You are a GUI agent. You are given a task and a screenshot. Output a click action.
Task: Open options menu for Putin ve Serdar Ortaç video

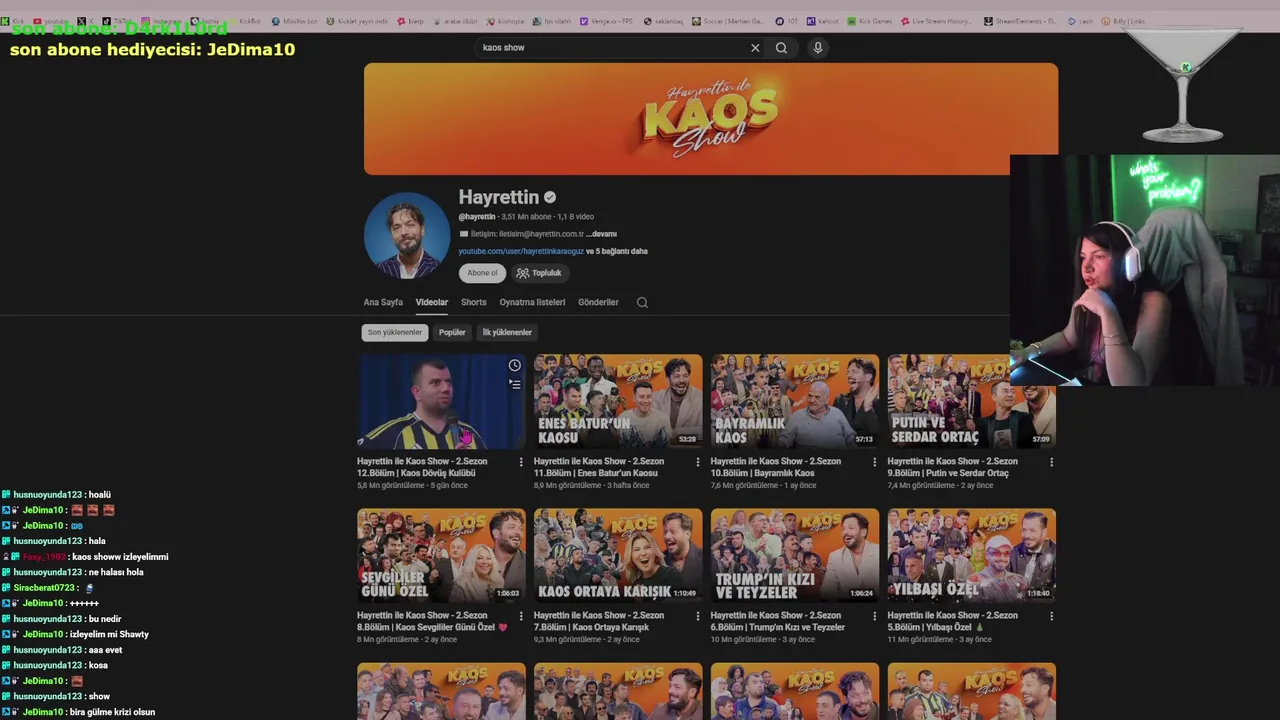click(1051, 462)
